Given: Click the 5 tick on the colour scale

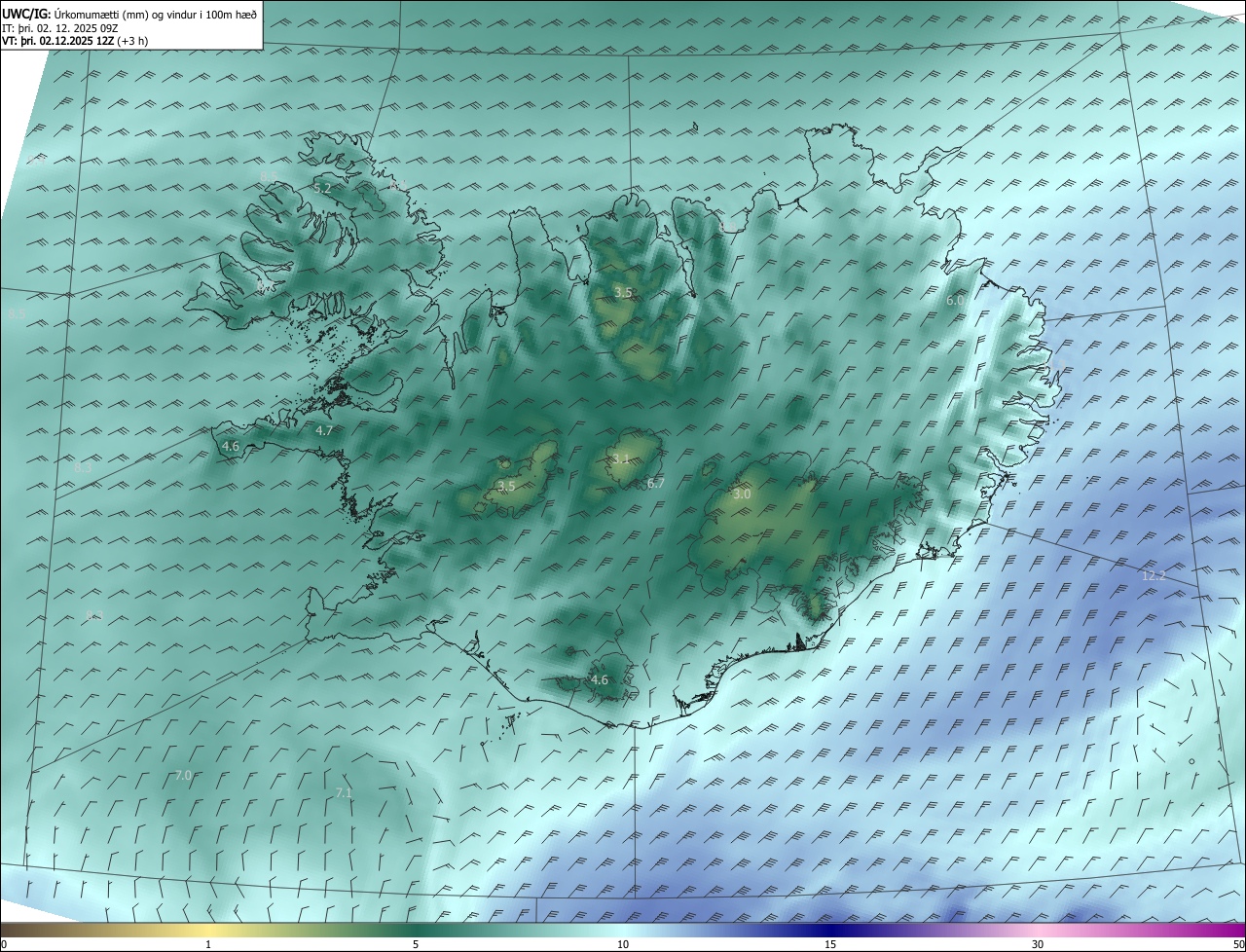Looking at the screenshot, I should [x=416, y=944].
